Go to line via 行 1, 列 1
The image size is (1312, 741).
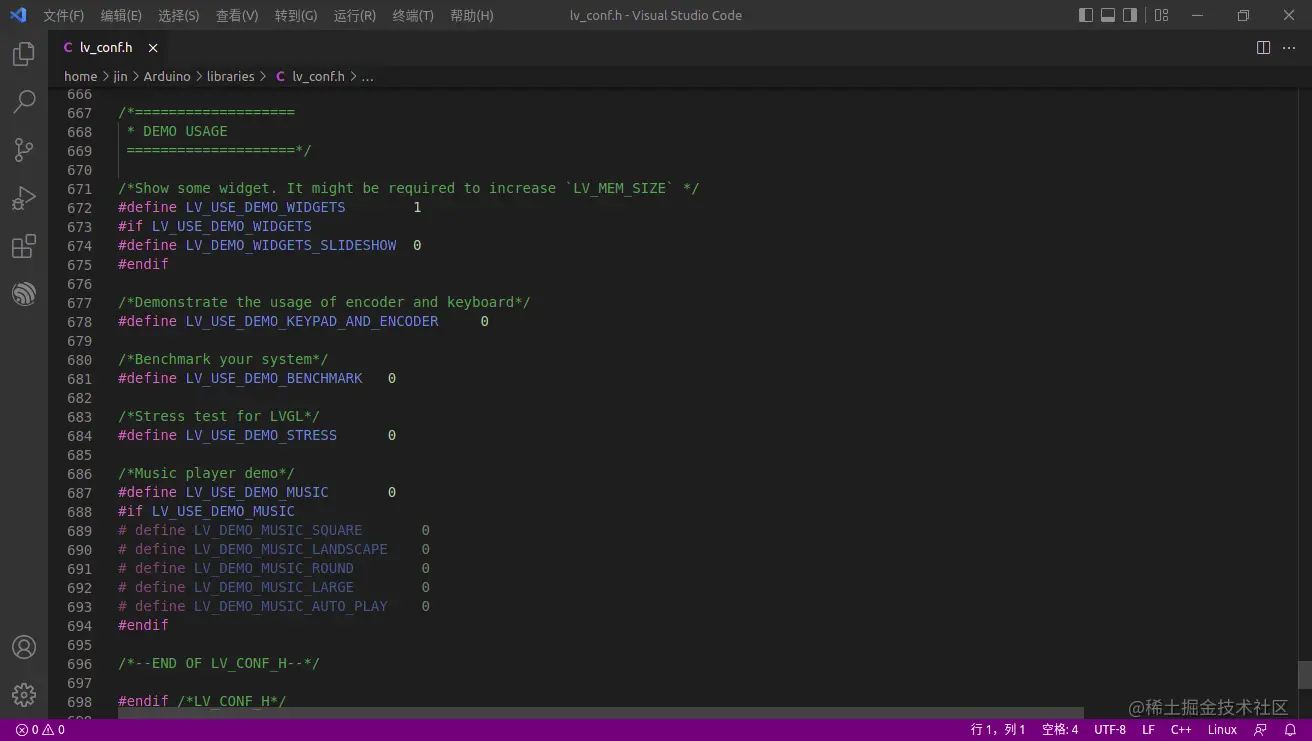tap(998, 730)
